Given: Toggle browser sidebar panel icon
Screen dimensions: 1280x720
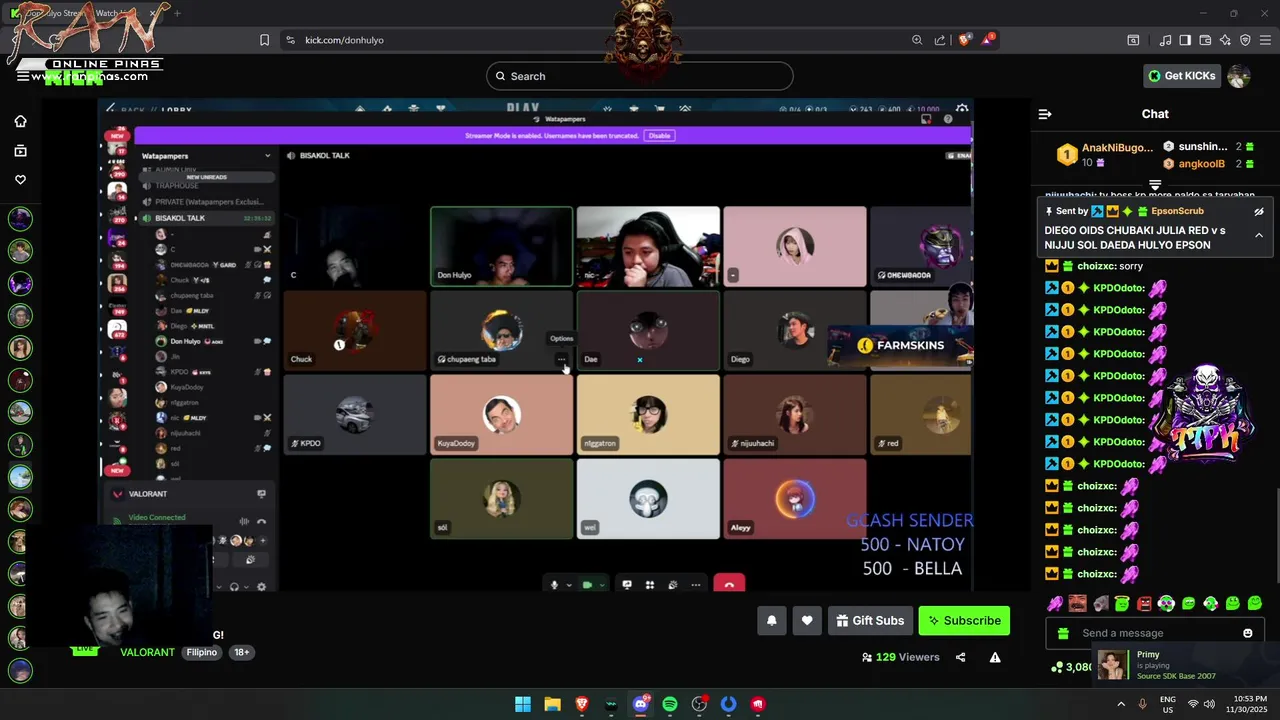Looking at the screenshot, I should coord(1185,40).
